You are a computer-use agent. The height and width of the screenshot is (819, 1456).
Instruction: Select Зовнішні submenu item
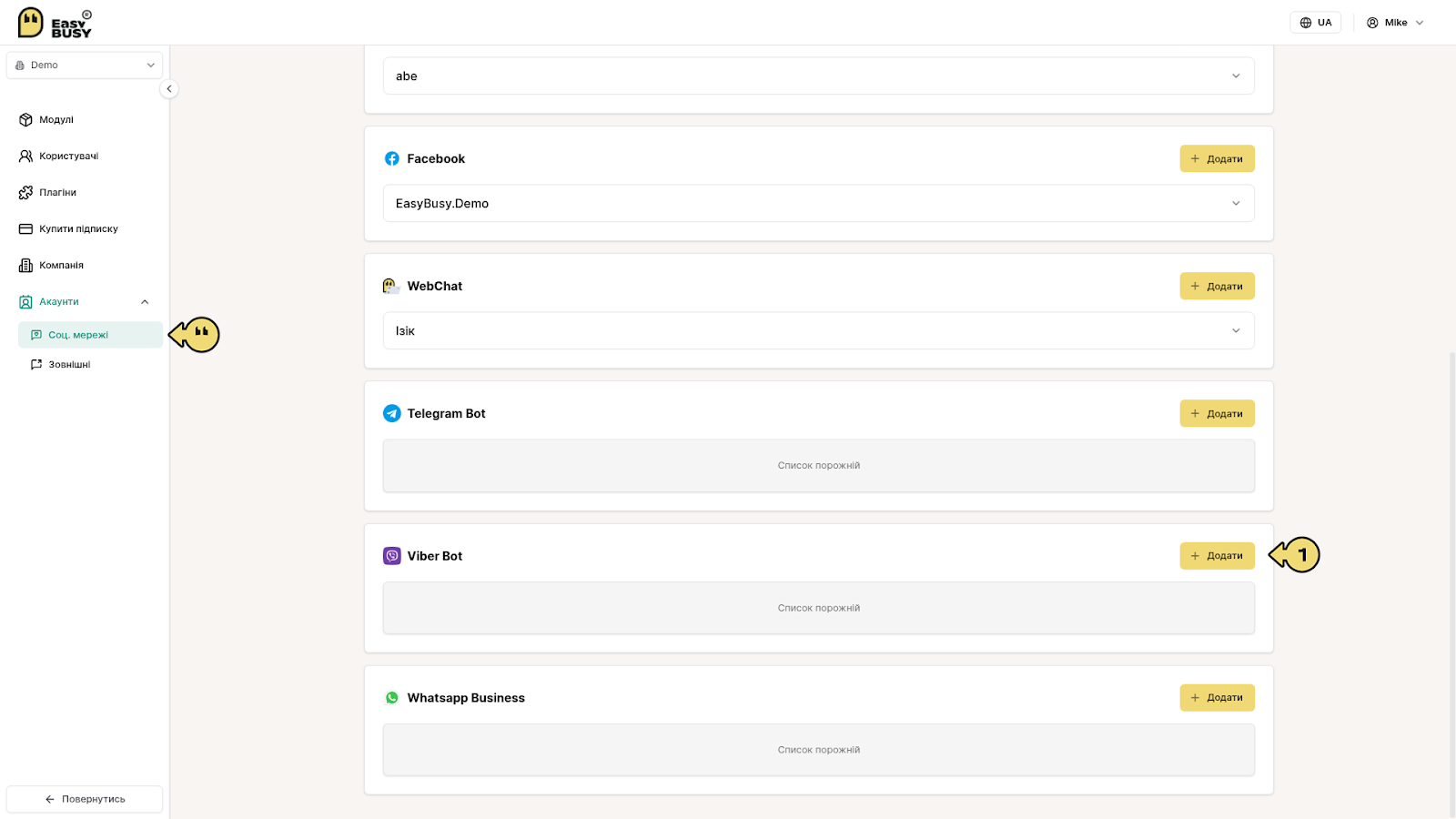tap(90, 364)
